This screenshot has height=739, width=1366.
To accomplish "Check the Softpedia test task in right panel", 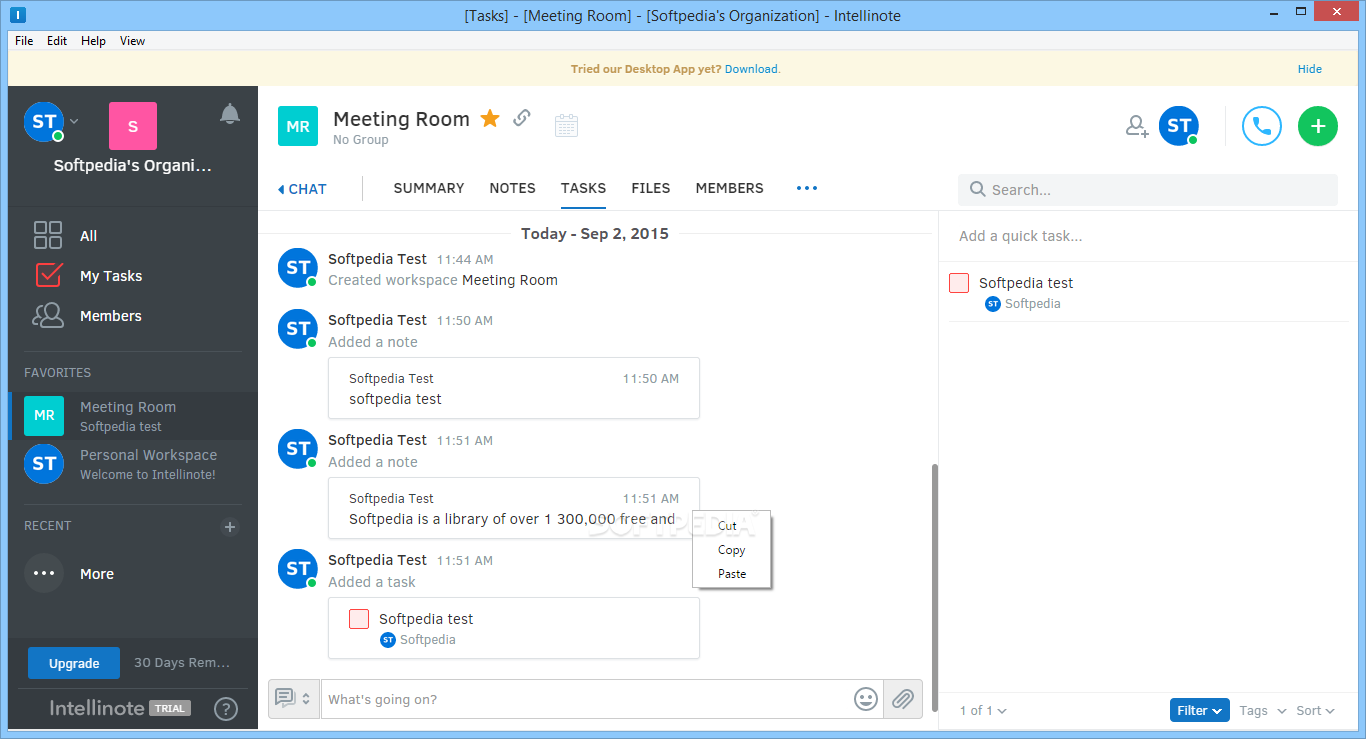I will 959,283.
